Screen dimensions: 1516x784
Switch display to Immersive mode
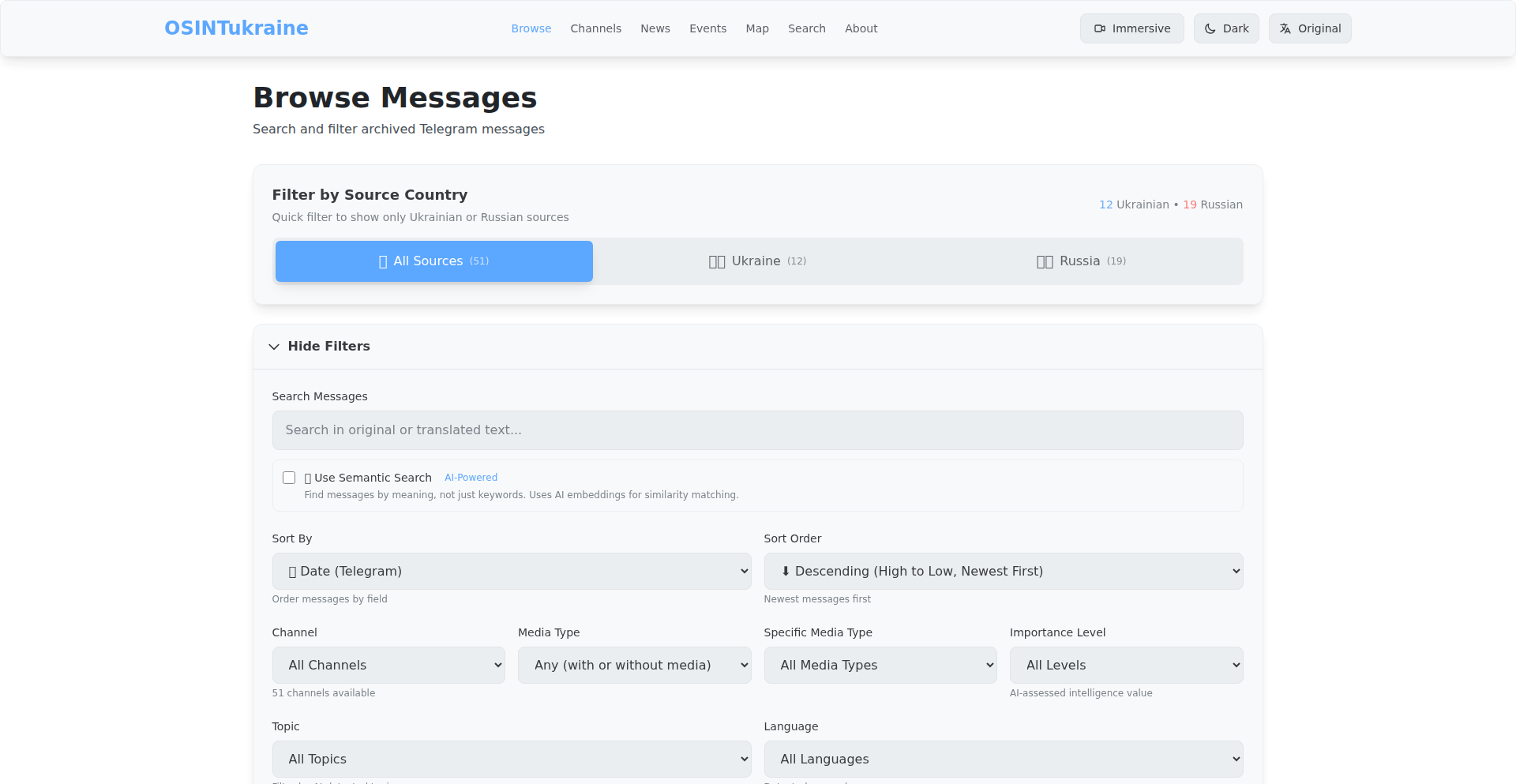tap(1131, 28)
